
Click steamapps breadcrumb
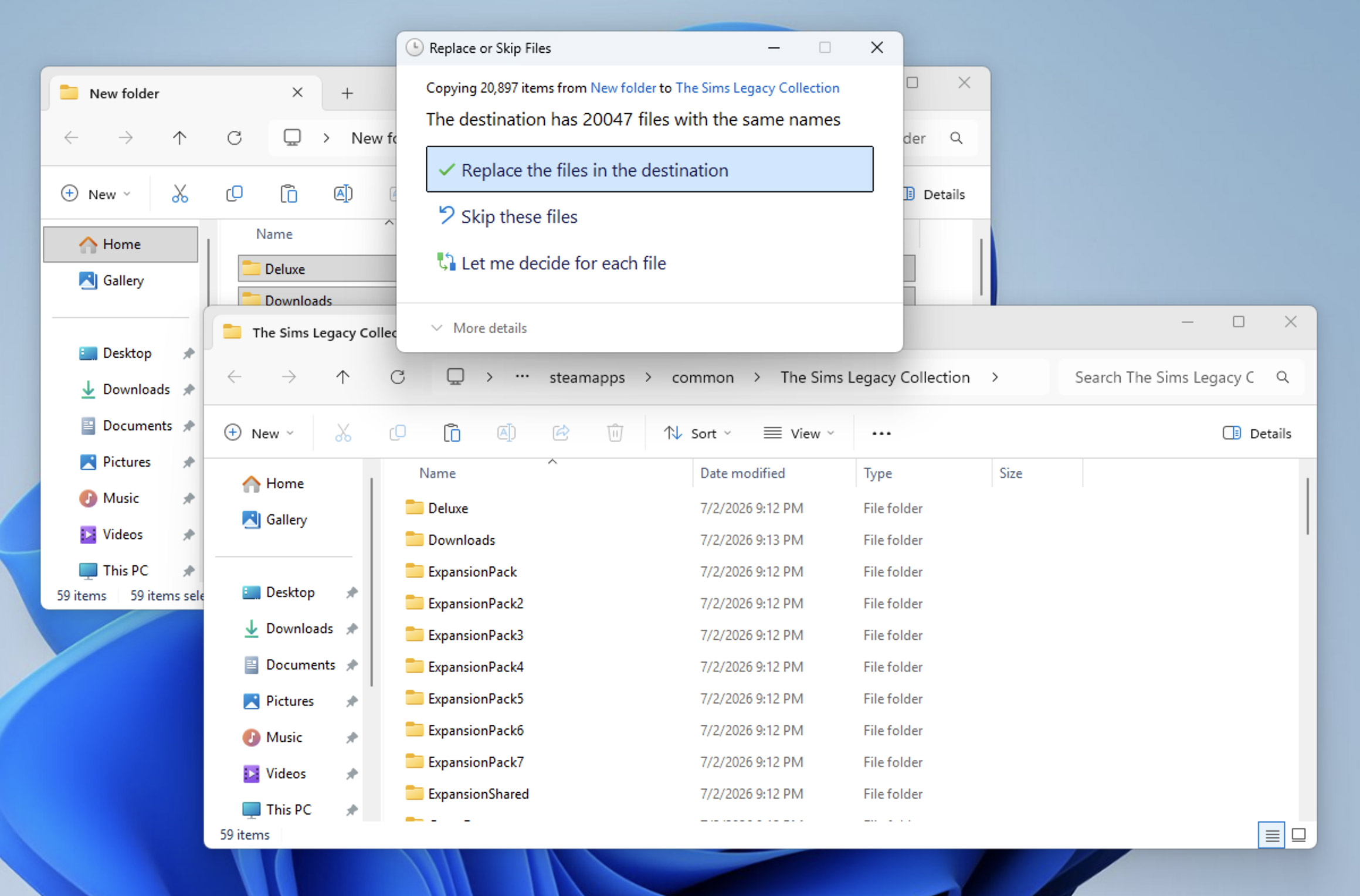point(586,377)
